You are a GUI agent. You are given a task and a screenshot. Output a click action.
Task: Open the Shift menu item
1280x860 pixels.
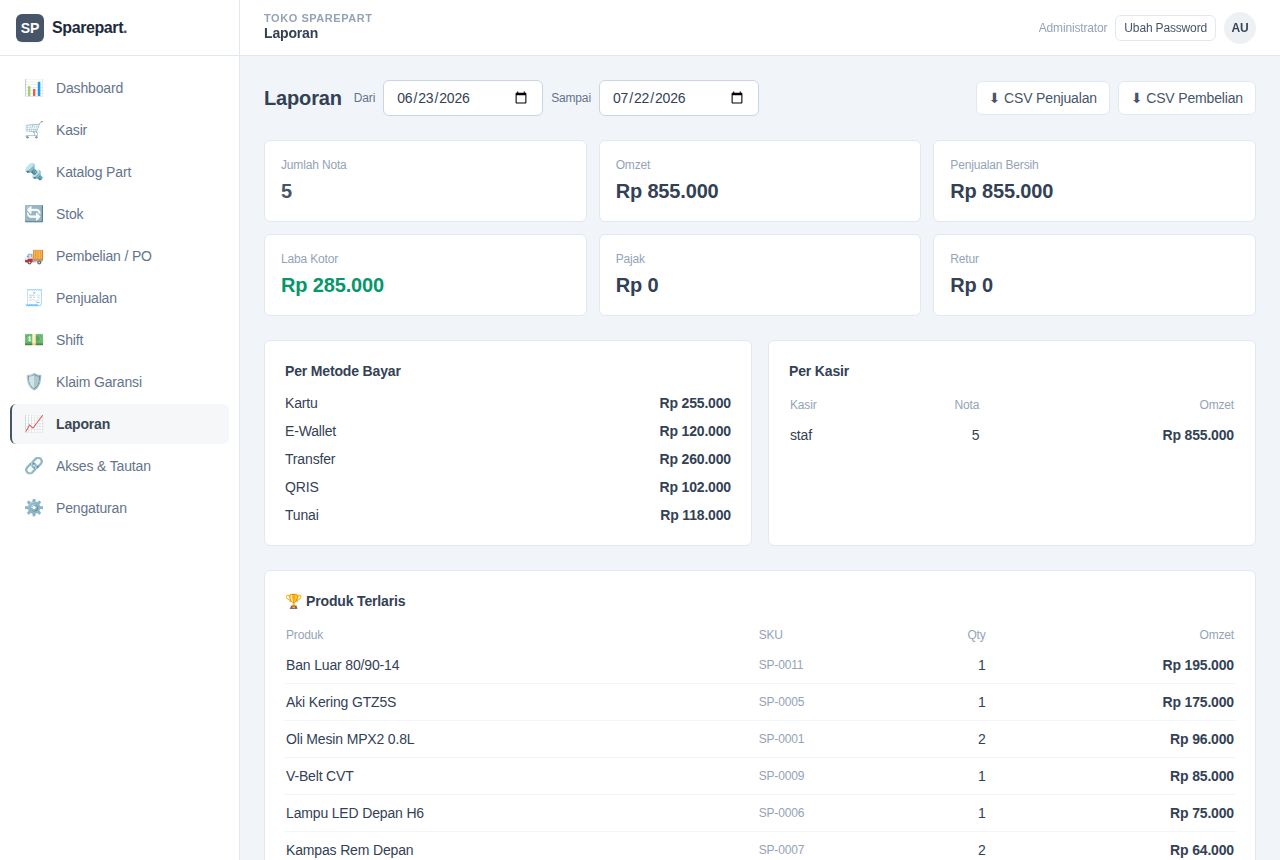click(119, 340)
